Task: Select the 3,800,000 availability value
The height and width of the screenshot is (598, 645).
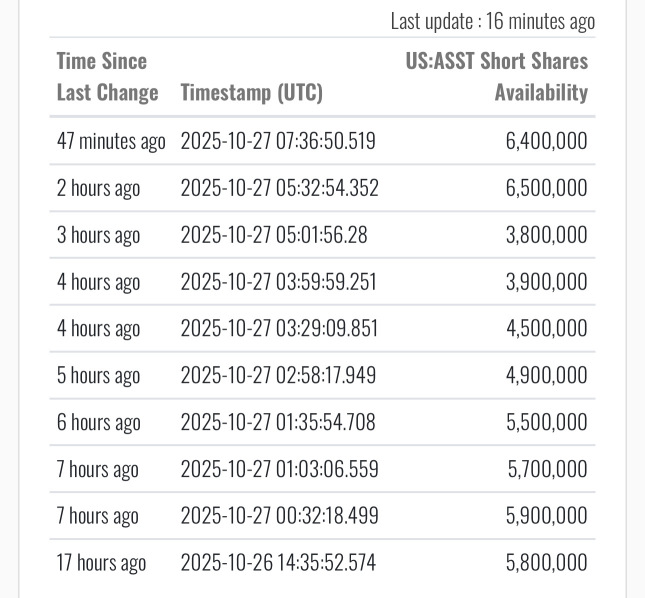Action: click(546, 235)
